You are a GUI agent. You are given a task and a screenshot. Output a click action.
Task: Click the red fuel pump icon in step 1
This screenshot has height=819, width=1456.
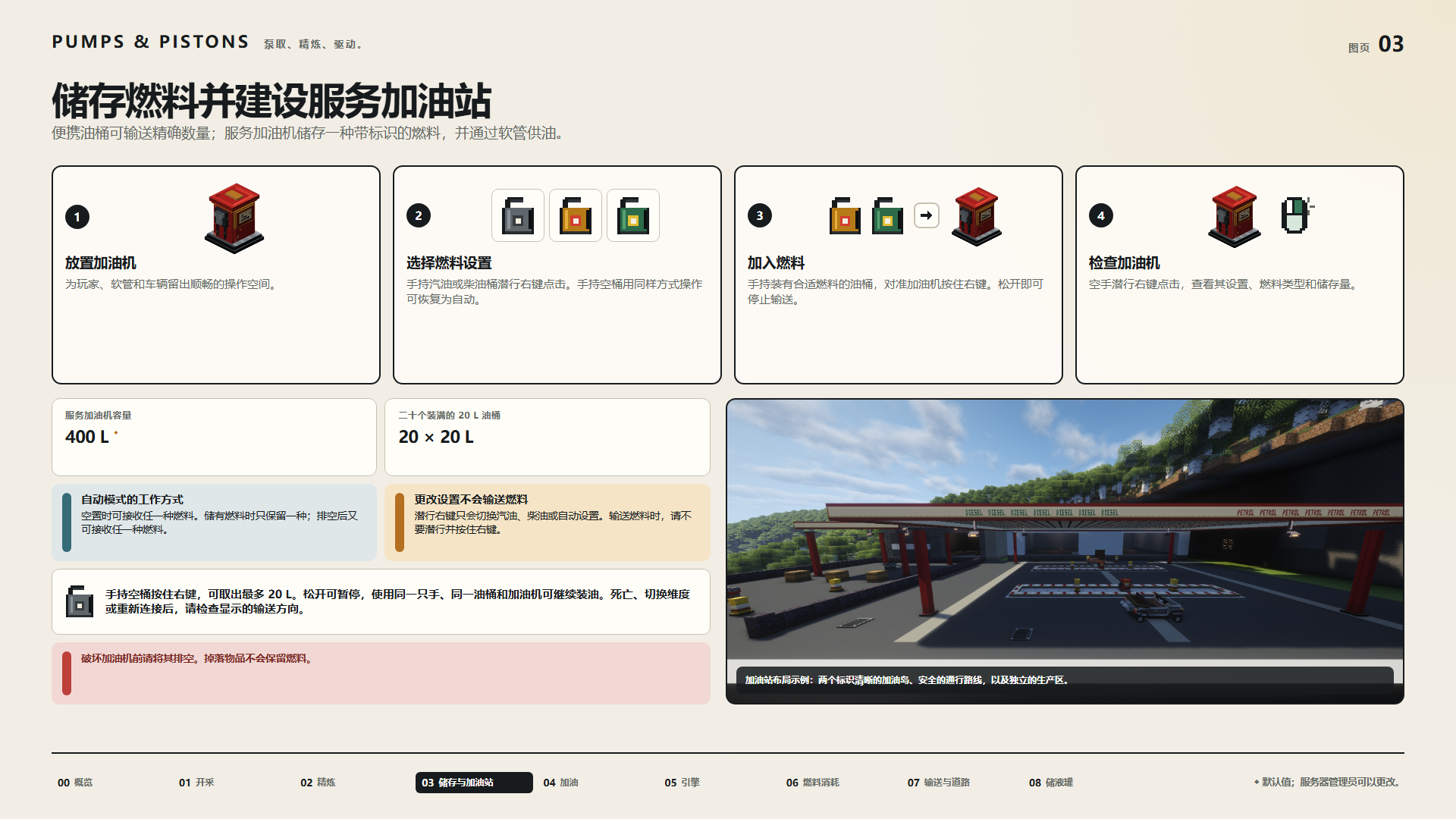234,218
